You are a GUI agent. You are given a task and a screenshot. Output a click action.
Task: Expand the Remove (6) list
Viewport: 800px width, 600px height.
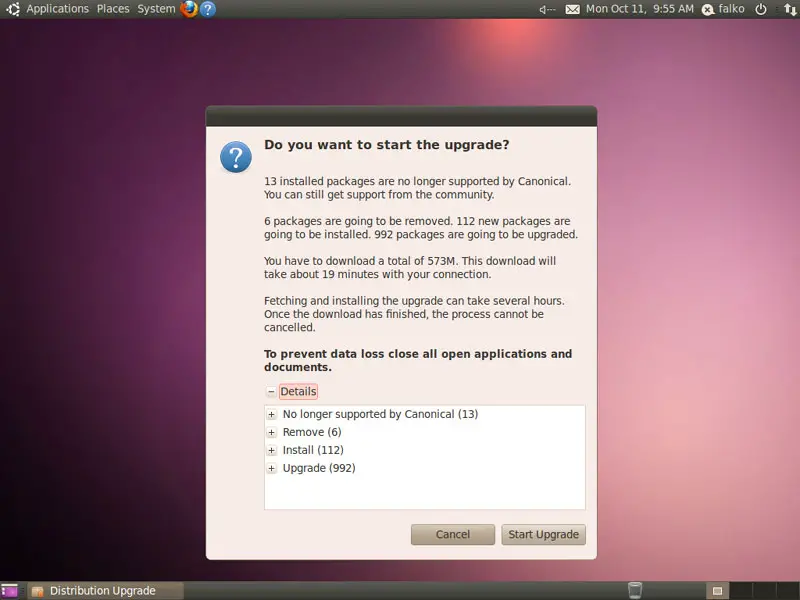[271, 433]
